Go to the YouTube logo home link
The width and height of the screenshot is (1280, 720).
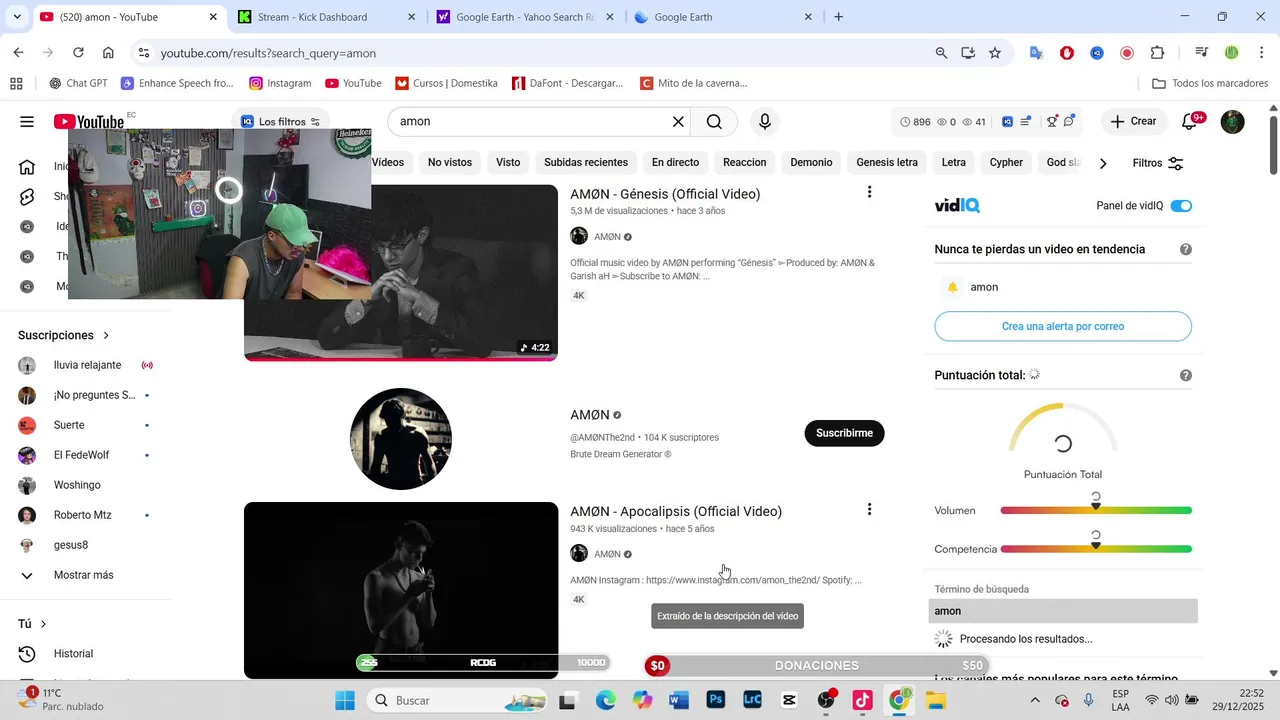pos(89,122)
